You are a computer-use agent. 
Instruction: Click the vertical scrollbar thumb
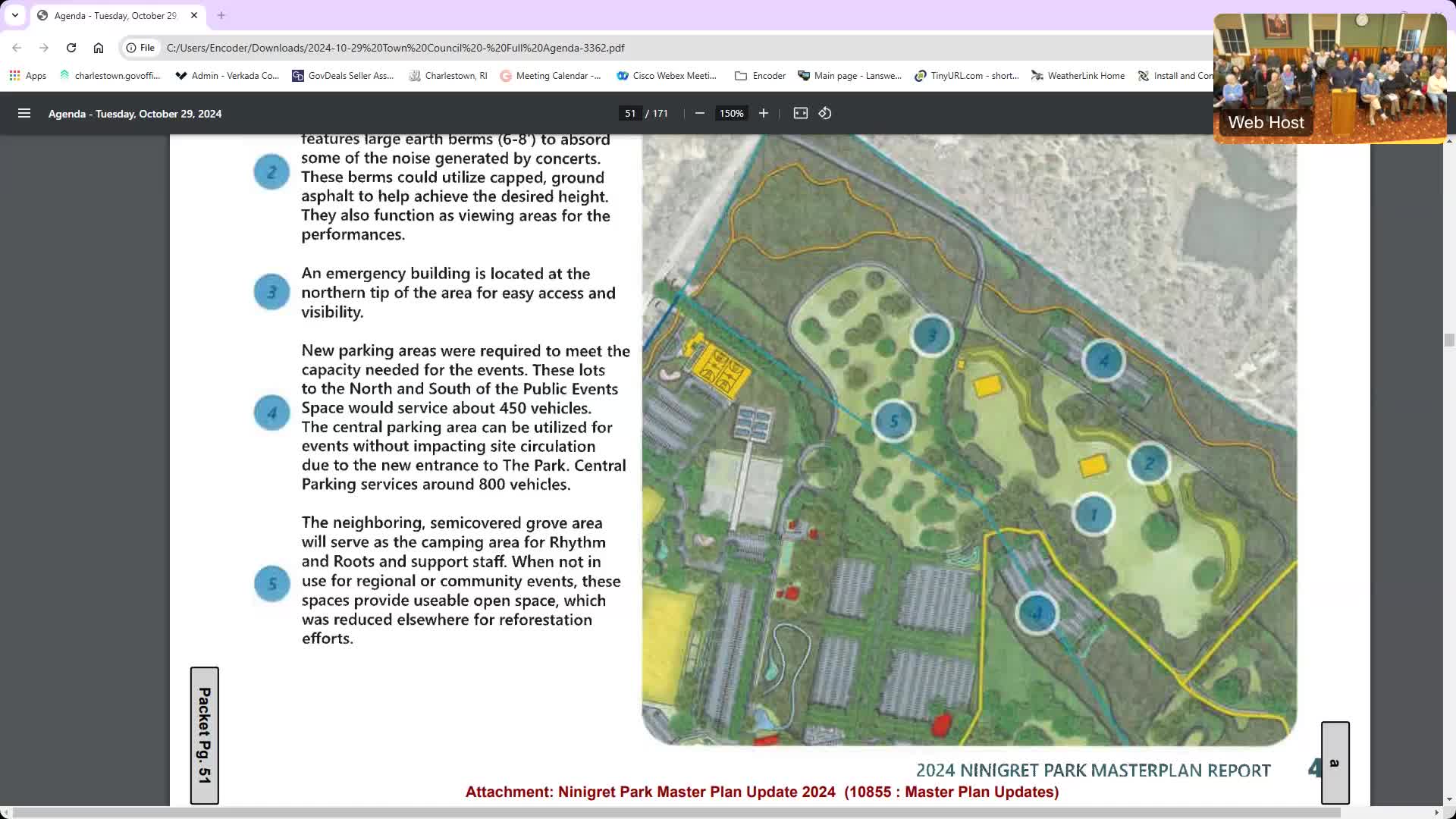pos(1449,340)
